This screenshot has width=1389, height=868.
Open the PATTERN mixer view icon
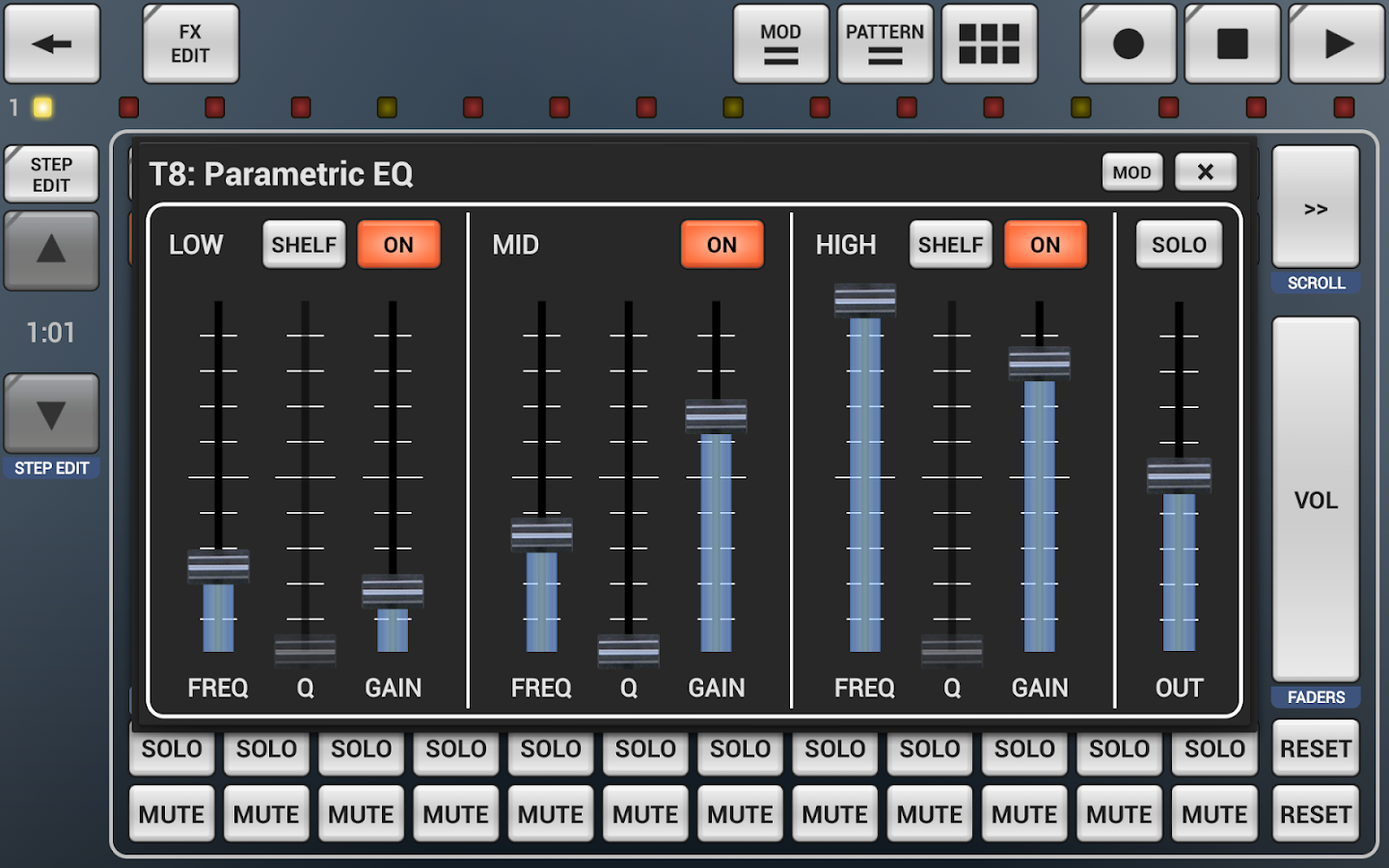click(885, 43)
